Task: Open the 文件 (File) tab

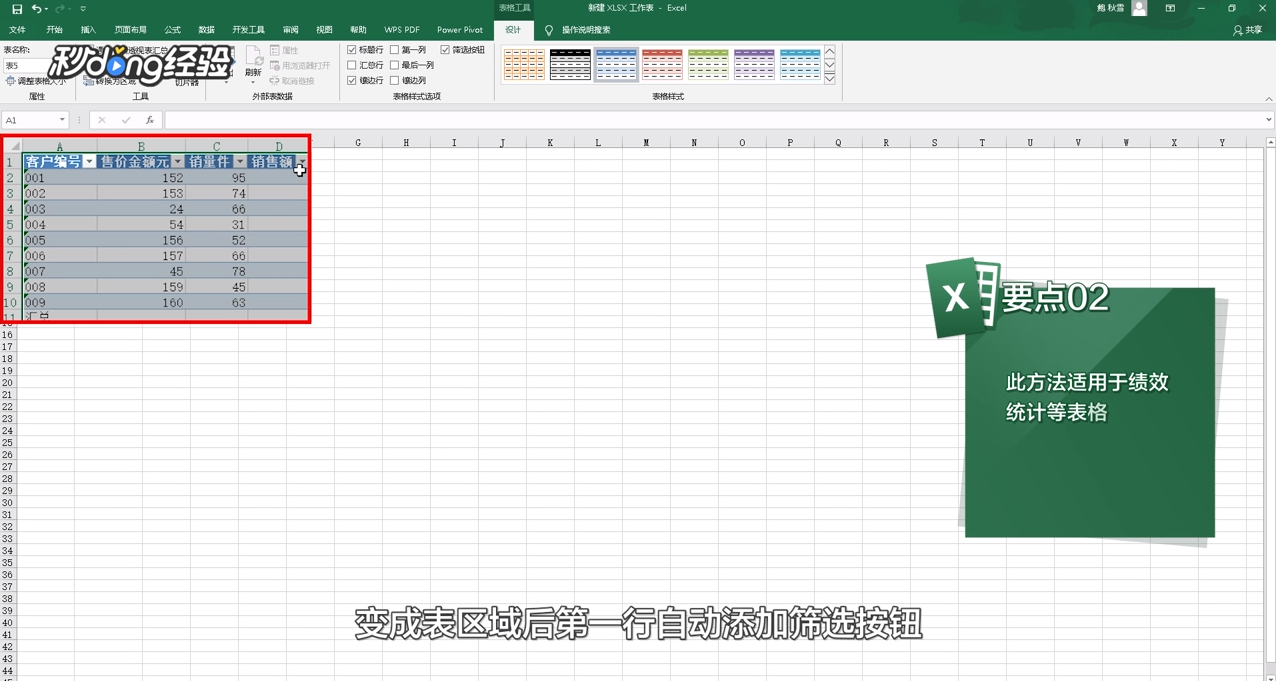Action: pyautogui.click(x=17, y=30)
